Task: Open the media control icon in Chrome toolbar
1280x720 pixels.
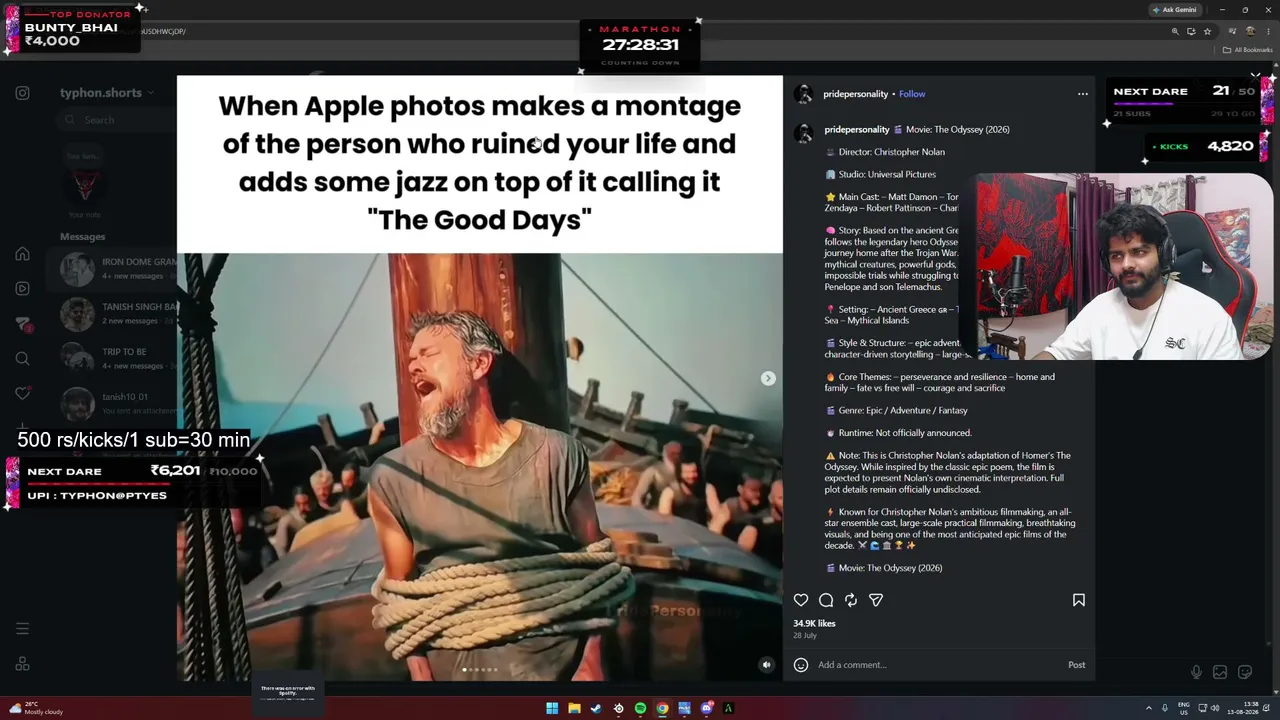Action: (1232, 31)
